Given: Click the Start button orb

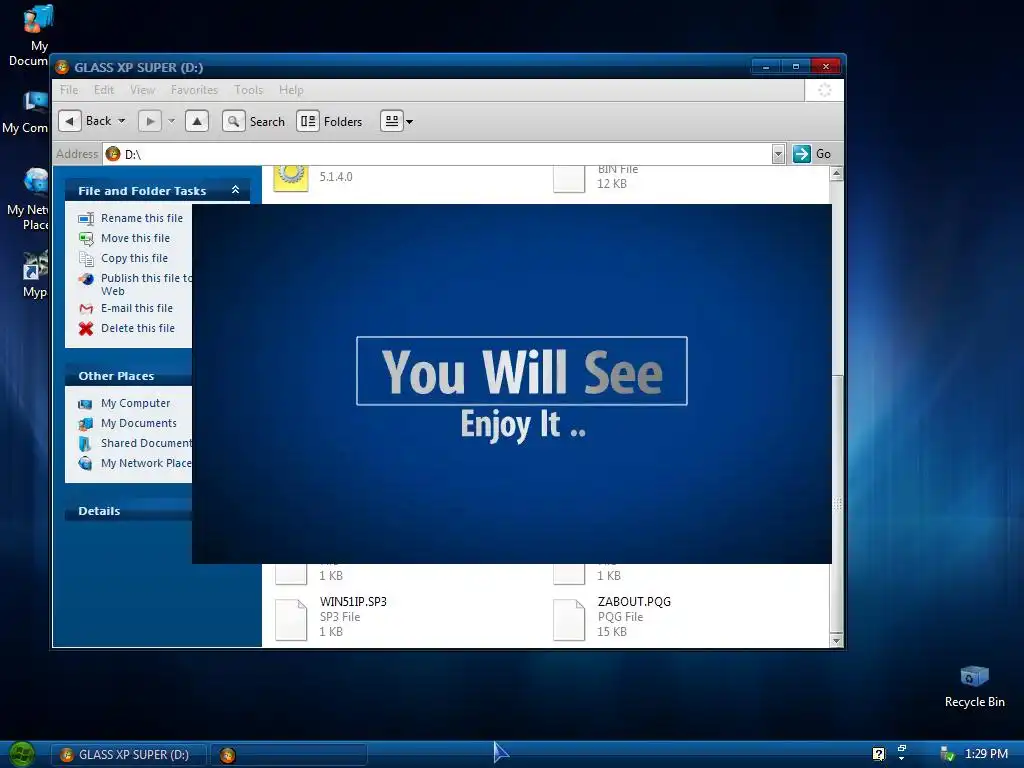Looking at the screenshot, I should click(x=22, y=754).
